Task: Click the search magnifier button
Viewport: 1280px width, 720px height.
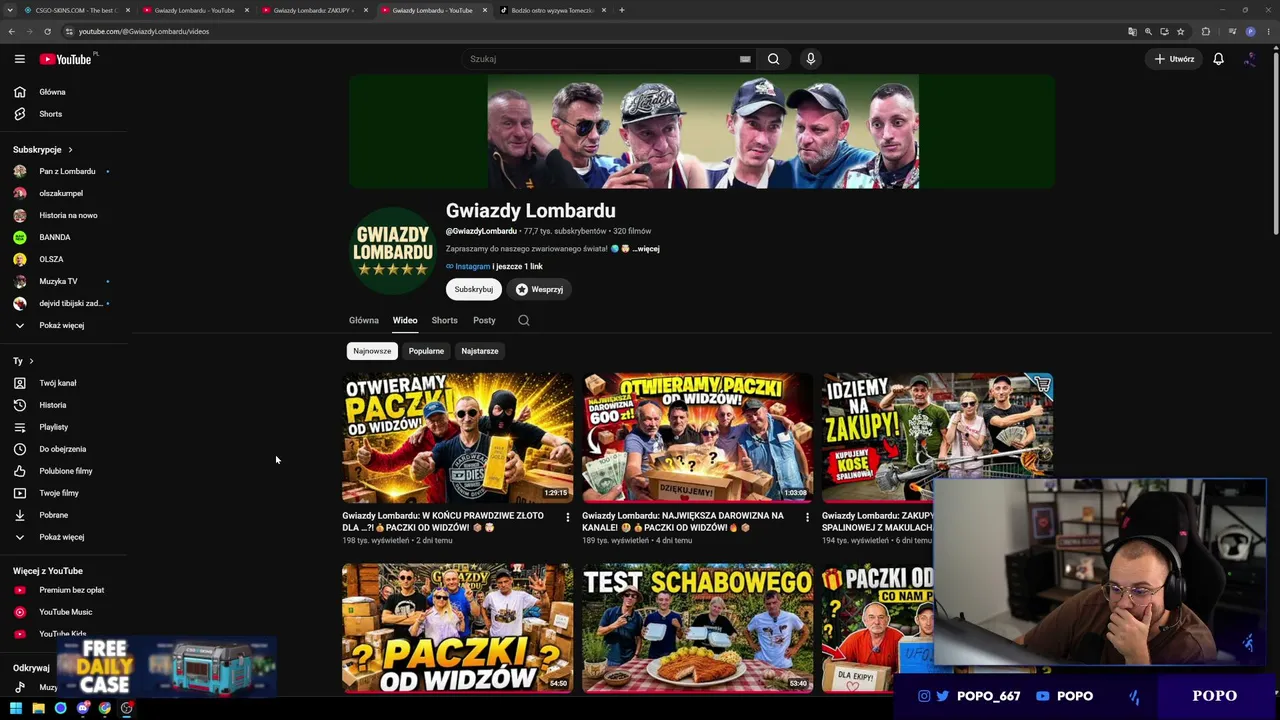Action: (x=773, y=59)
